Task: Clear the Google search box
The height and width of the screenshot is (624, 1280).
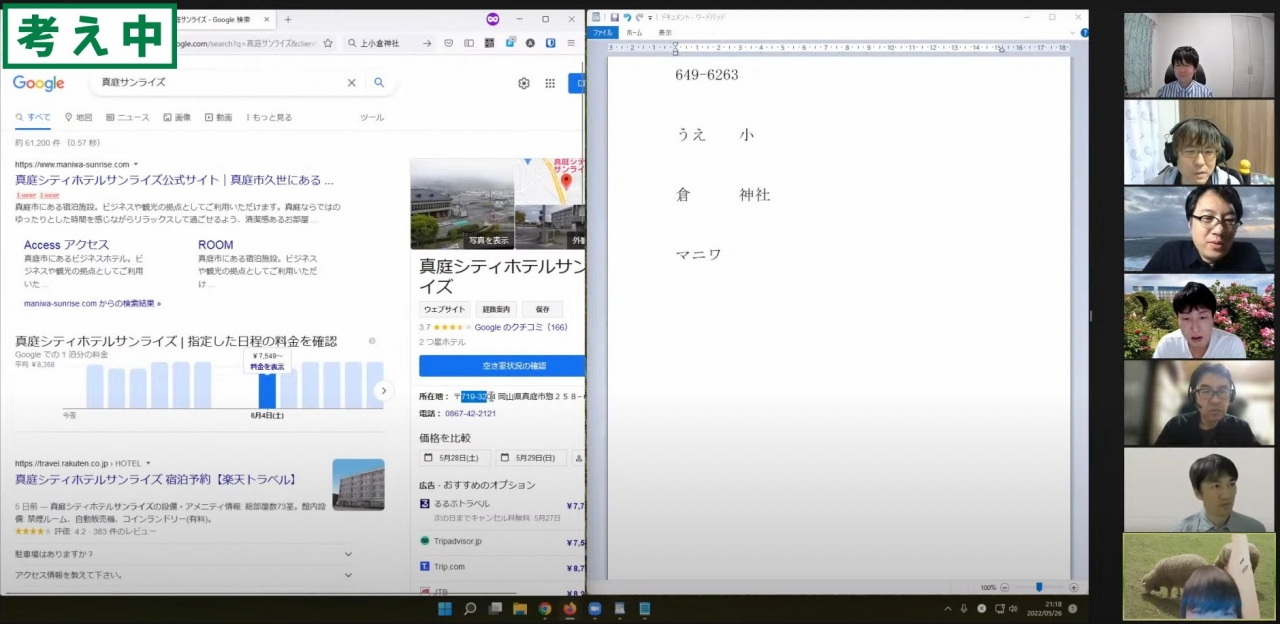Action: [351, 83]
